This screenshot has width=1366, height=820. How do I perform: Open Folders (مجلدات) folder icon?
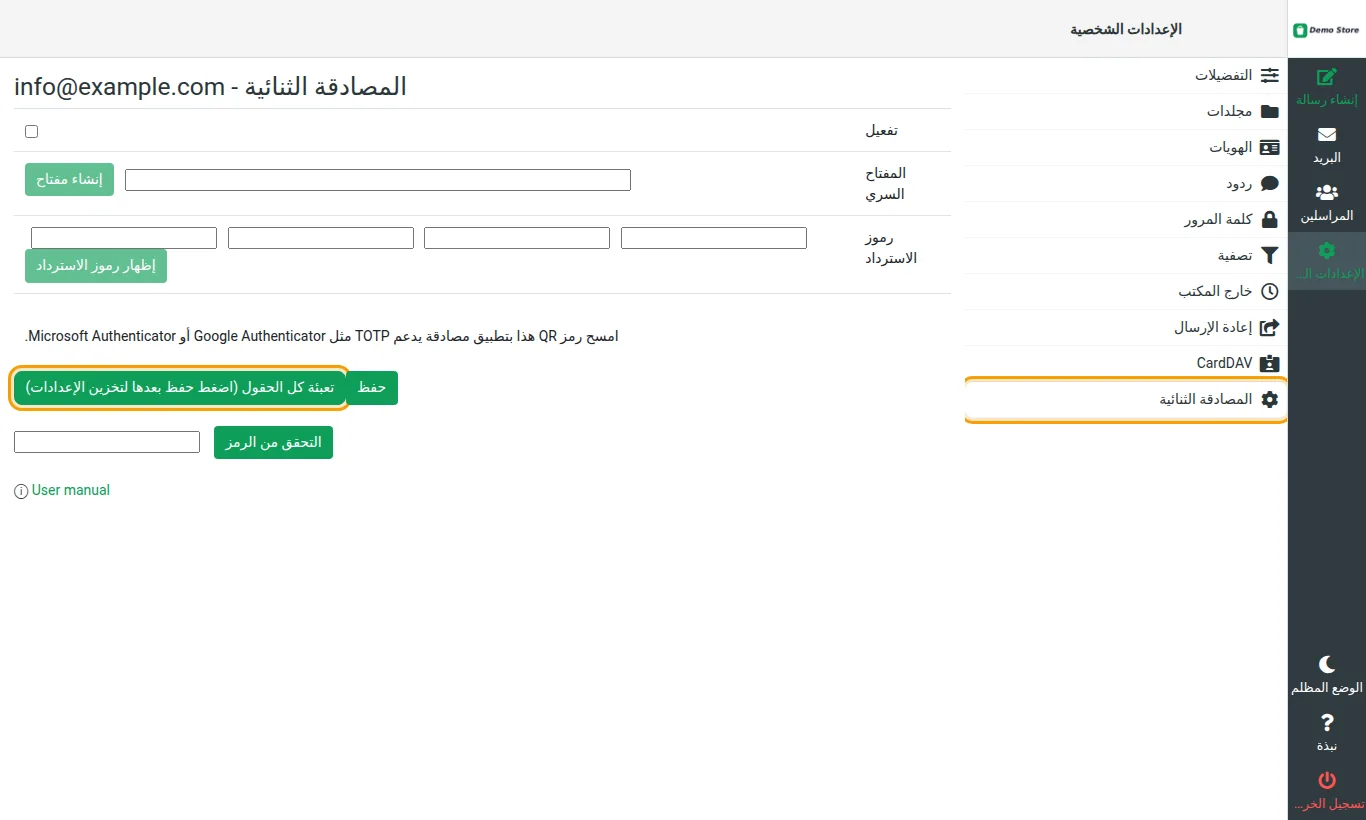coord(1270,112)
